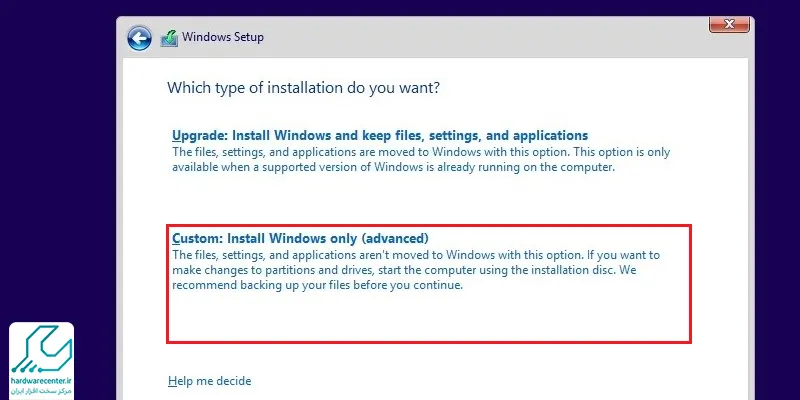800x400 pixels.
Task: Open the Help me decide link
Action: pyautogui.click(x=210, y=381)
